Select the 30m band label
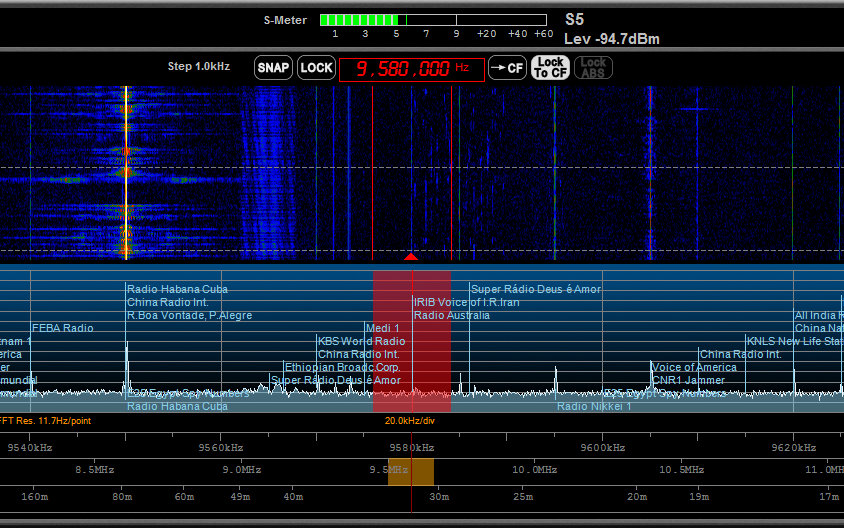This screenshot has width=844, height=528. click(x=439, y=497)
